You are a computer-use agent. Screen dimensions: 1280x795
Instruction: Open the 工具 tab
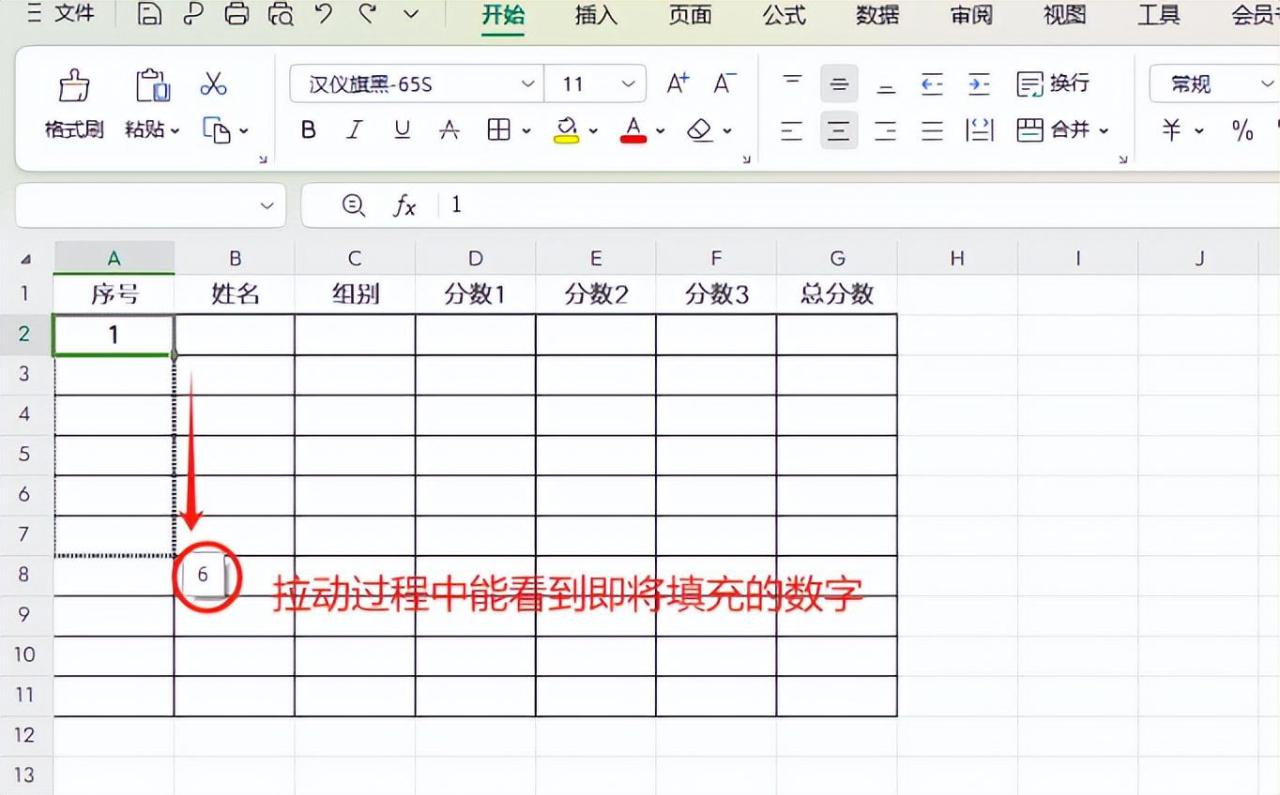click(1159, 15)
